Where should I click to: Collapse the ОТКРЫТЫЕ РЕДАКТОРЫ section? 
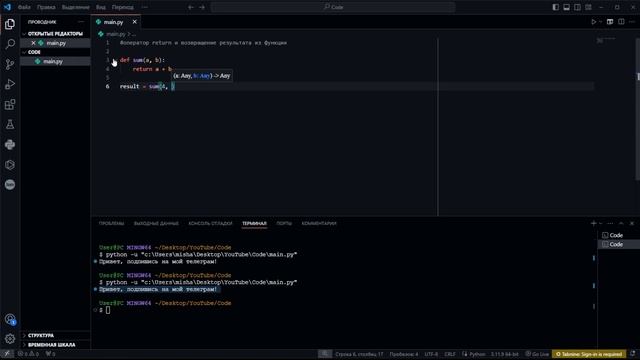coord(55,33)
